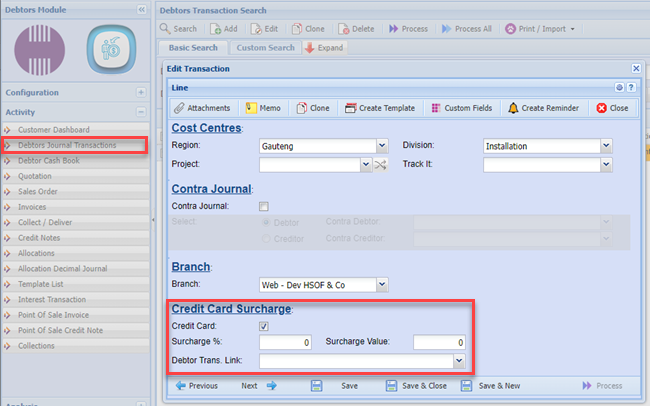Screen dimensions: 650x406
Task: Open Allocation Decimal Journal
Action: click(75, 268)
